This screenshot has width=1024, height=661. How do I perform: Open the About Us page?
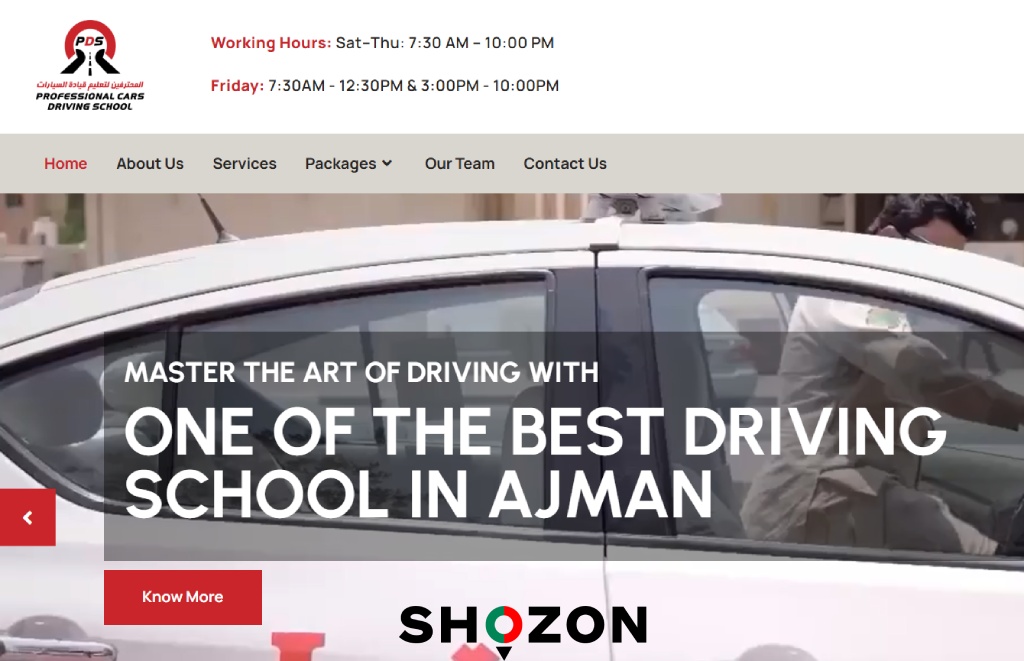click(150, 163)
